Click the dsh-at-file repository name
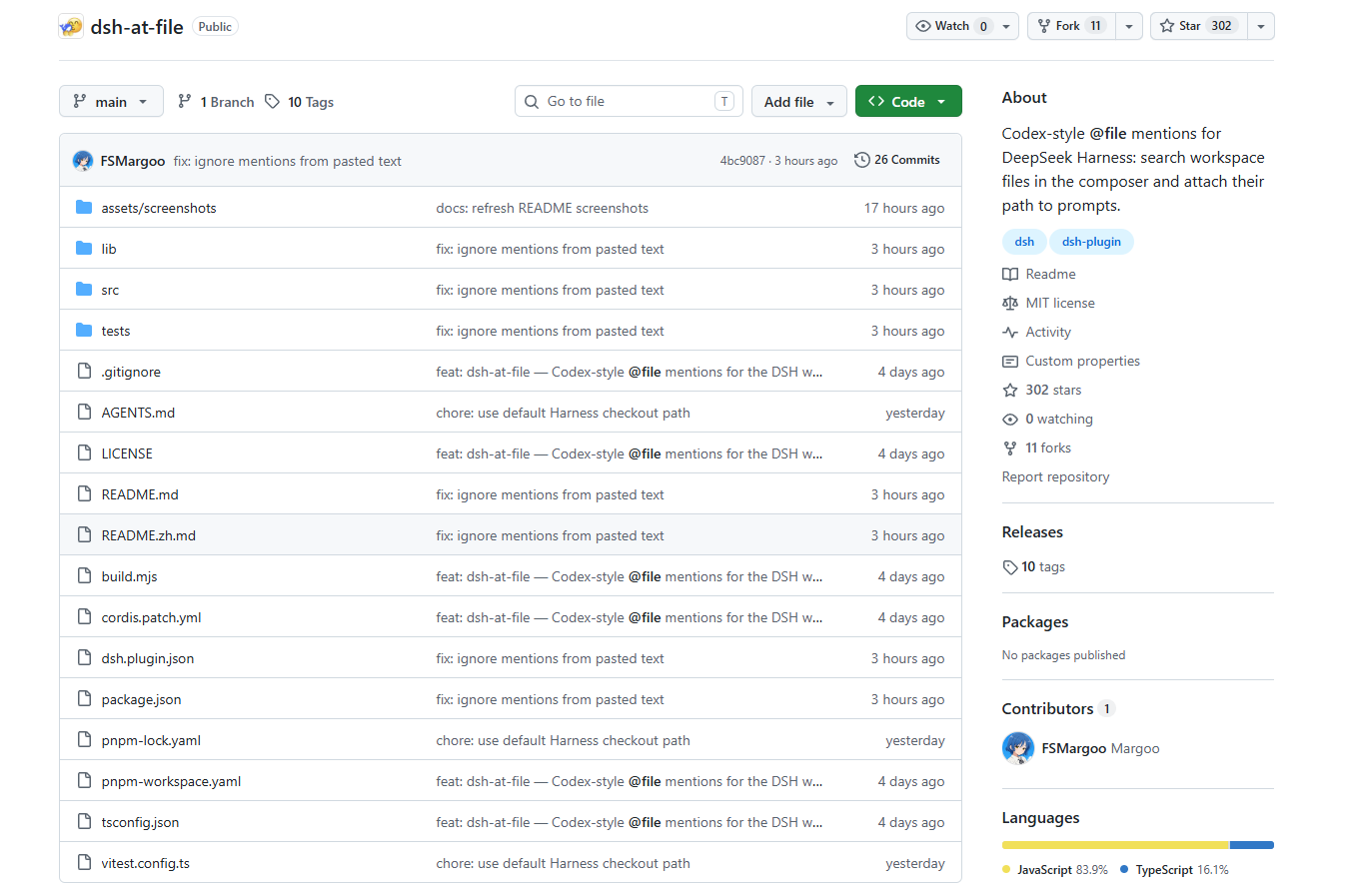Screen dimensions: 1350x896 [x=137, y=27]
